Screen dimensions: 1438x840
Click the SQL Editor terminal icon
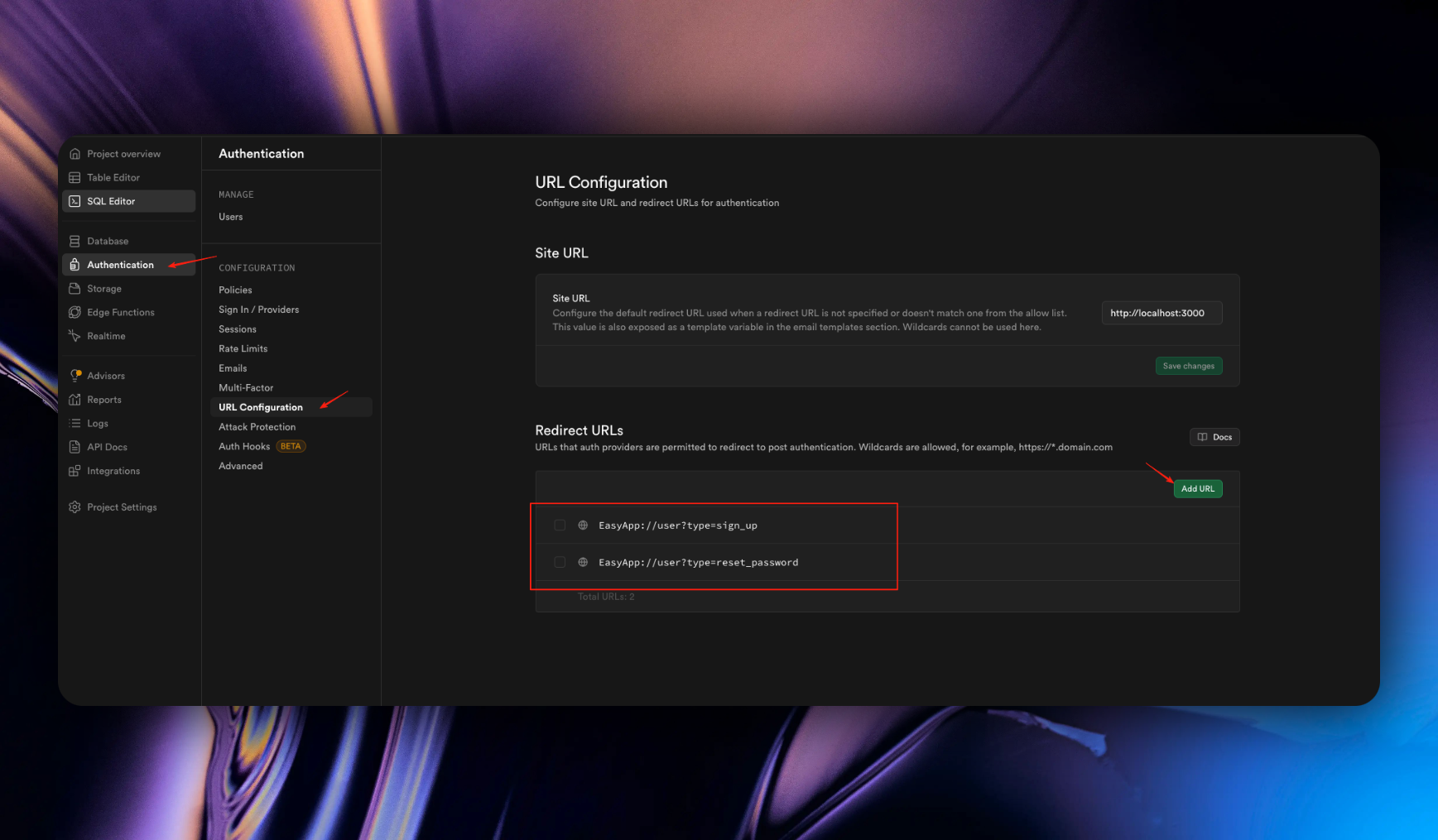click(x=75, y=201)
